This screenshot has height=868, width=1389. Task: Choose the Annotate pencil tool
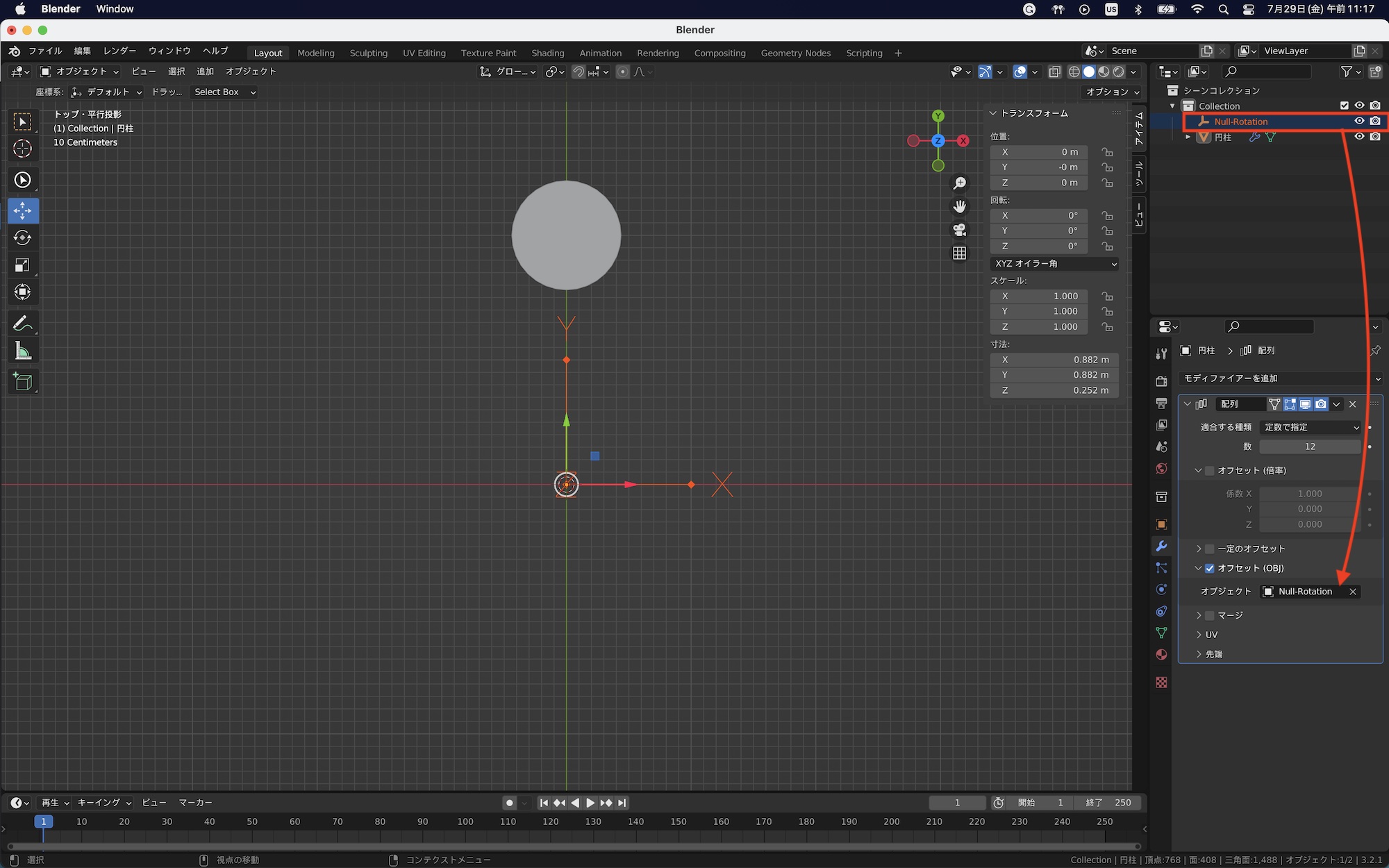coord(22,324)
